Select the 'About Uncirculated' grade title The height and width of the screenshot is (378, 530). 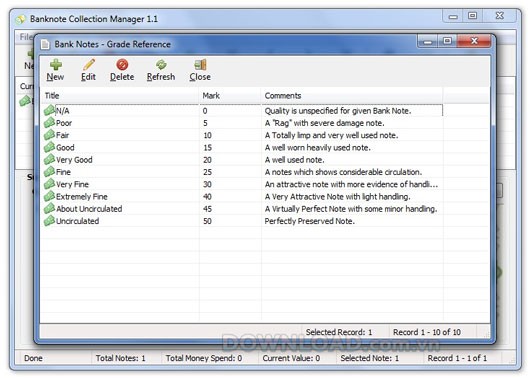pos(89,209)
